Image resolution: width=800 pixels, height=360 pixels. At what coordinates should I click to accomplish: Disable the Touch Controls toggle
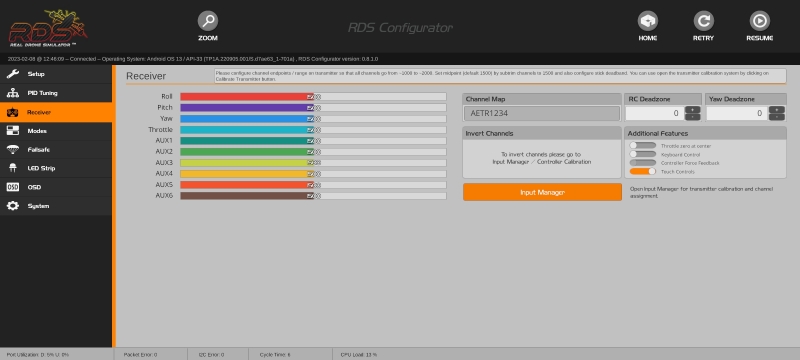pyautogui.click(x=642, y=171)
